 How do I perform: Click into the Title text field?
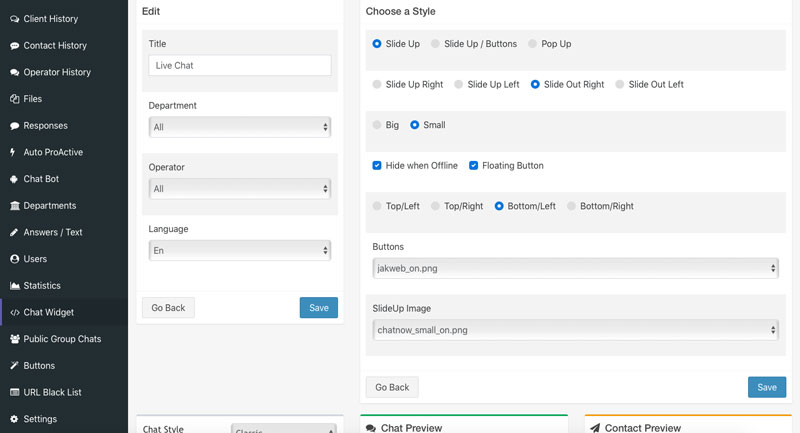(239, 65)
